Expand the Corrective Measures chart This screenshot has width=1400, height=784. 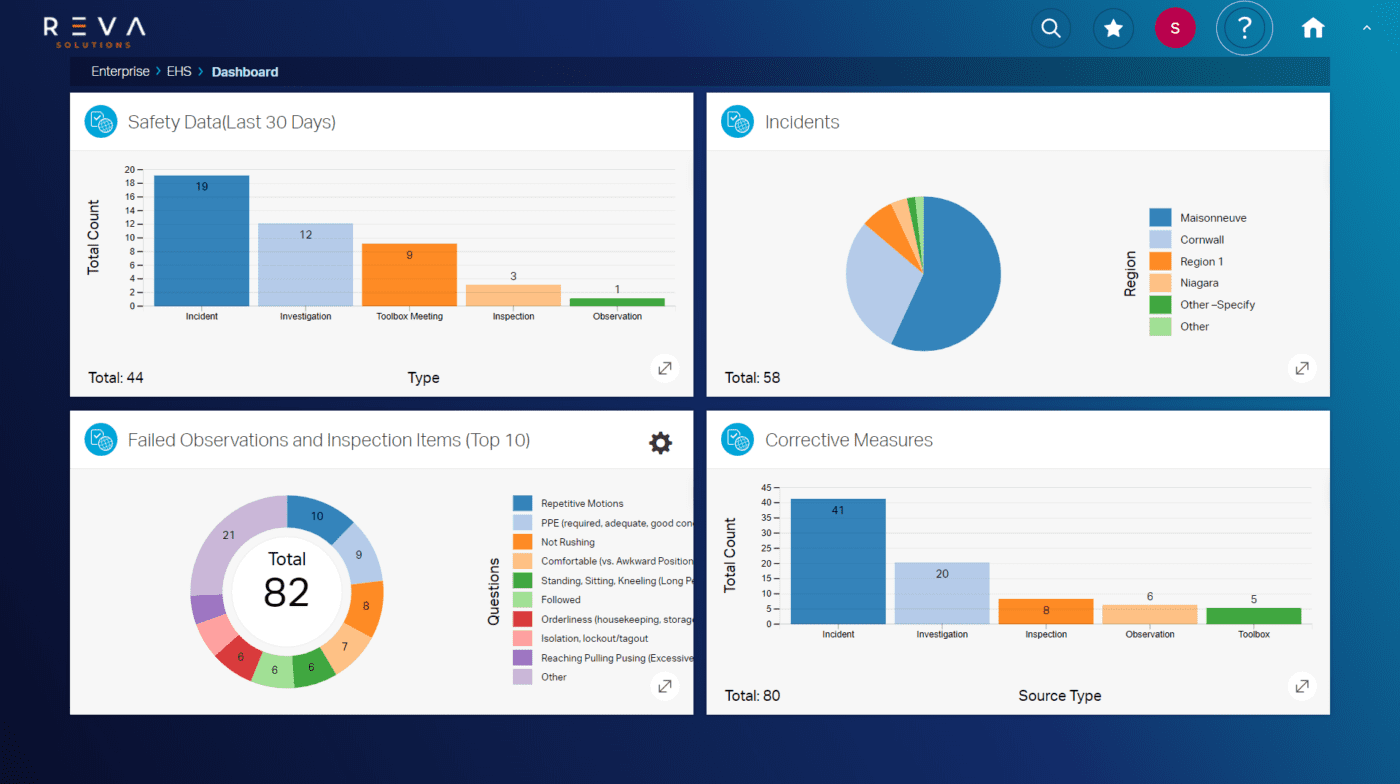point(1301,686)
